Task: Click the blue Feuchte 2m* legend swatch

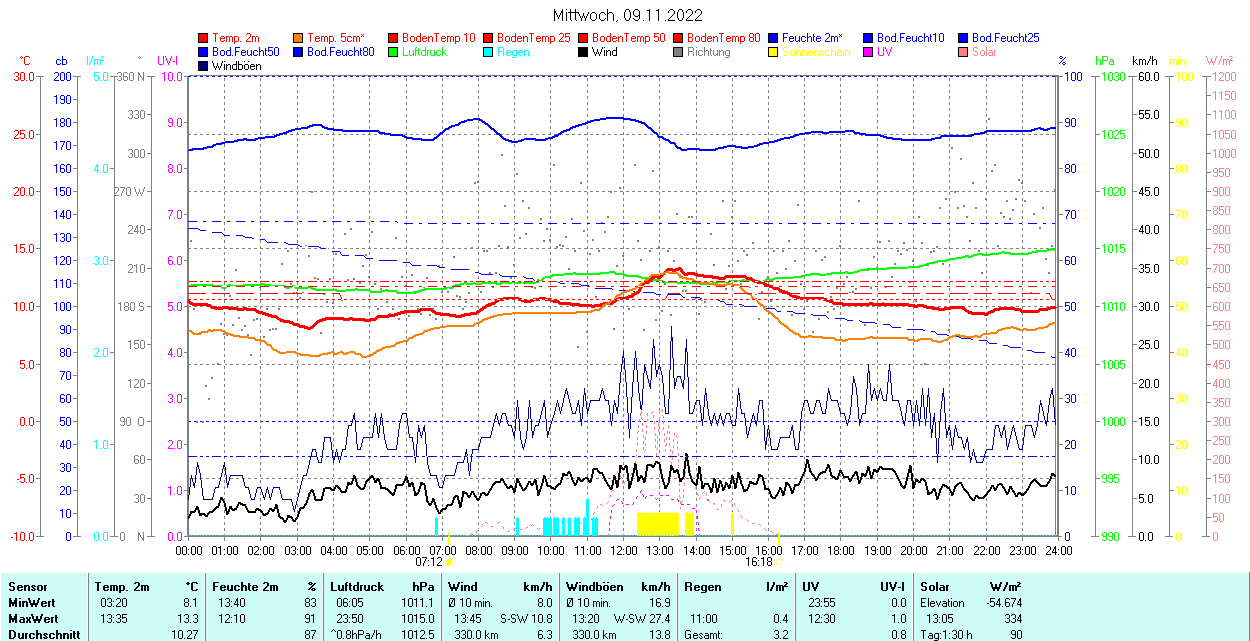Action: coord(773,38)
